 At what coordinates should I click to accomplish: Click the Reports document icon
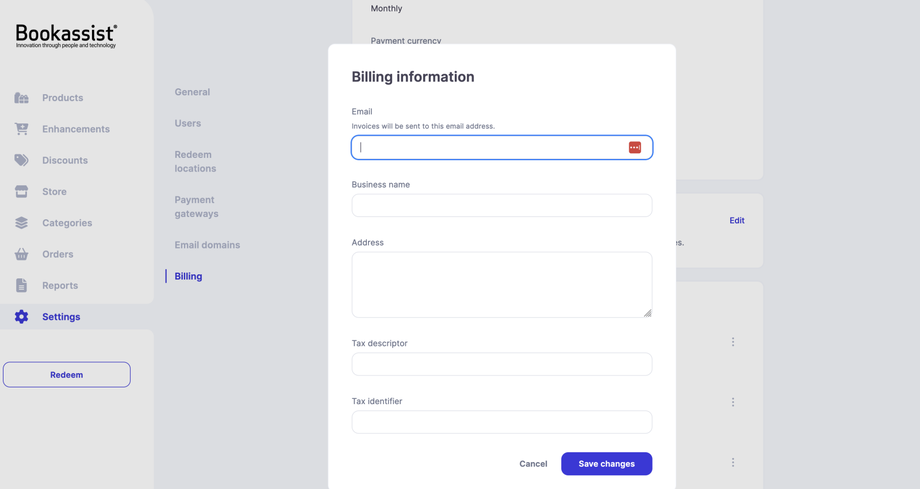21,285
